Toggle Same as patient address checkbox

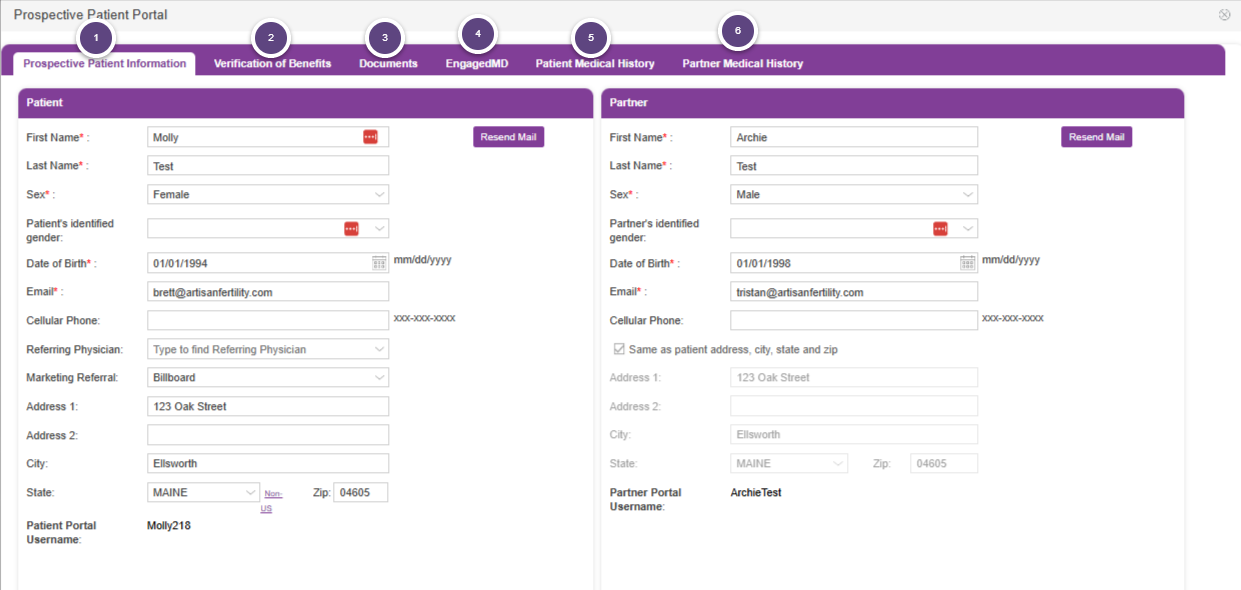pyautogui.click(x=617, y=350)
